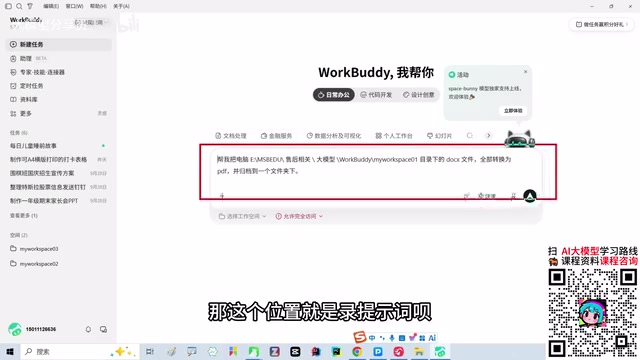Screen dimensions: 640x360
Task: Expand 查看更多 (1) task list
Action: (24, 216)
